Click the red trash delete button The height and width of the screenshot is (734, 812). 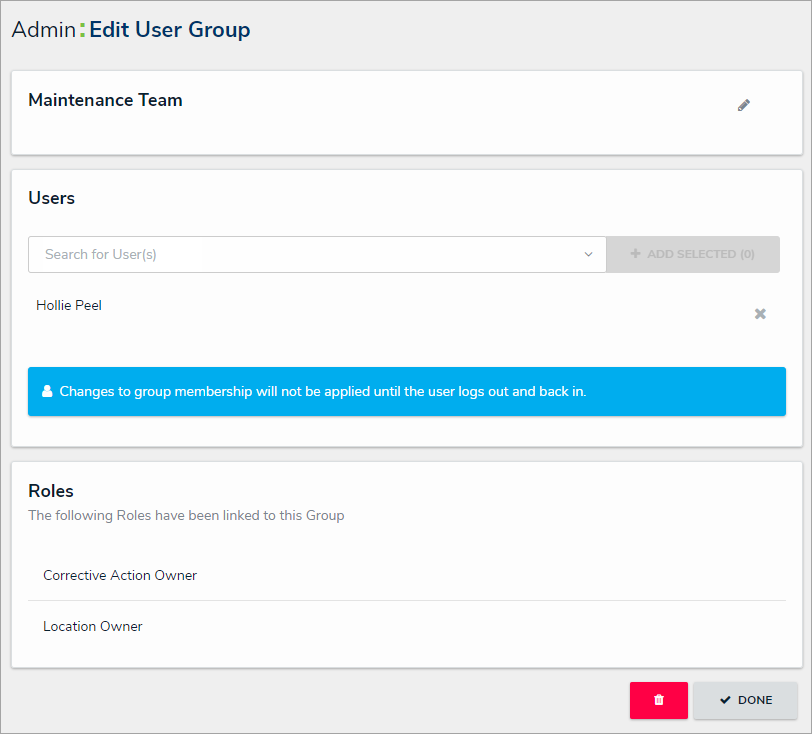coord(658,700)
